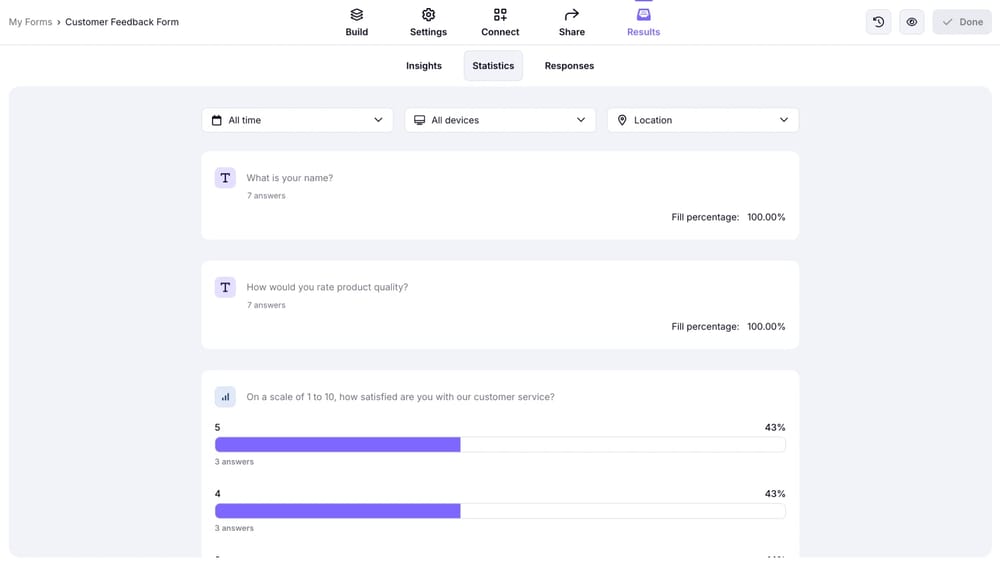The image size is (1000, 566).
Task: Expand the All time date filter
Action: [x=297, y=120]
